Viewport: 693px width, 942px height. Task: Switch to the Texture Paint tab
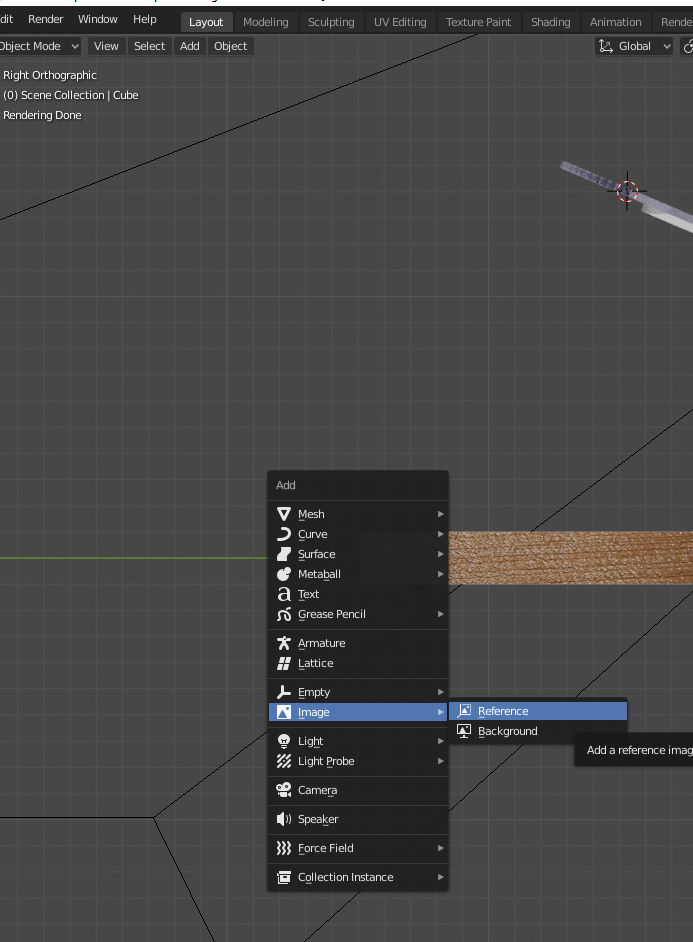point(478,22)
